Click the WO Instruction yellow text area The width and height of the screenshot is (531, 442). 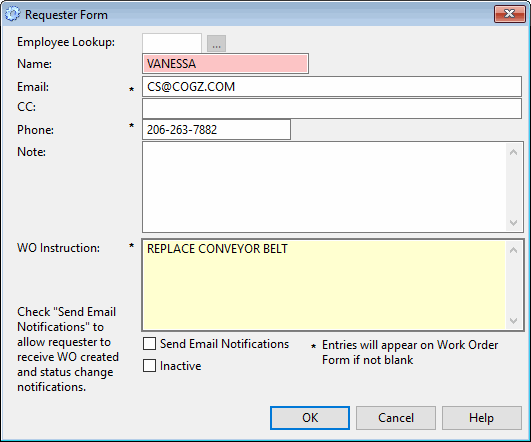tap(324, 285)
